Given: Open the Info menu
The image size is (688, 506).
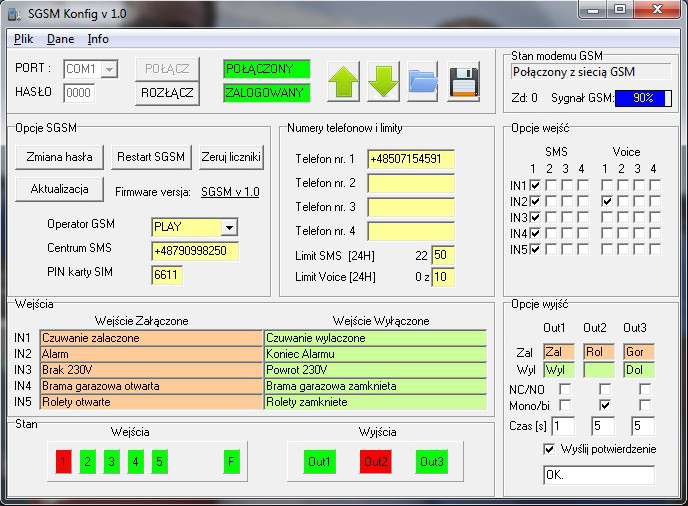Looking at the screenshot, I should (98, 39).
